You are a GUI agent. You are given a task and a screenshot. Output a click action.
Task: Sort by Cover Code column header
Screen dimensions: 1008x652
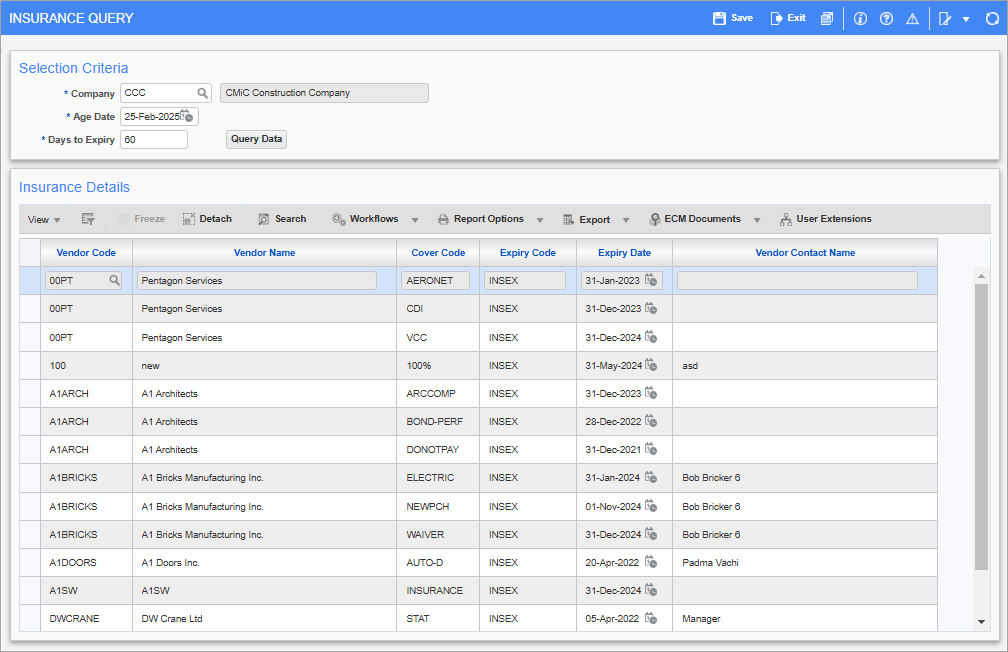438,253
